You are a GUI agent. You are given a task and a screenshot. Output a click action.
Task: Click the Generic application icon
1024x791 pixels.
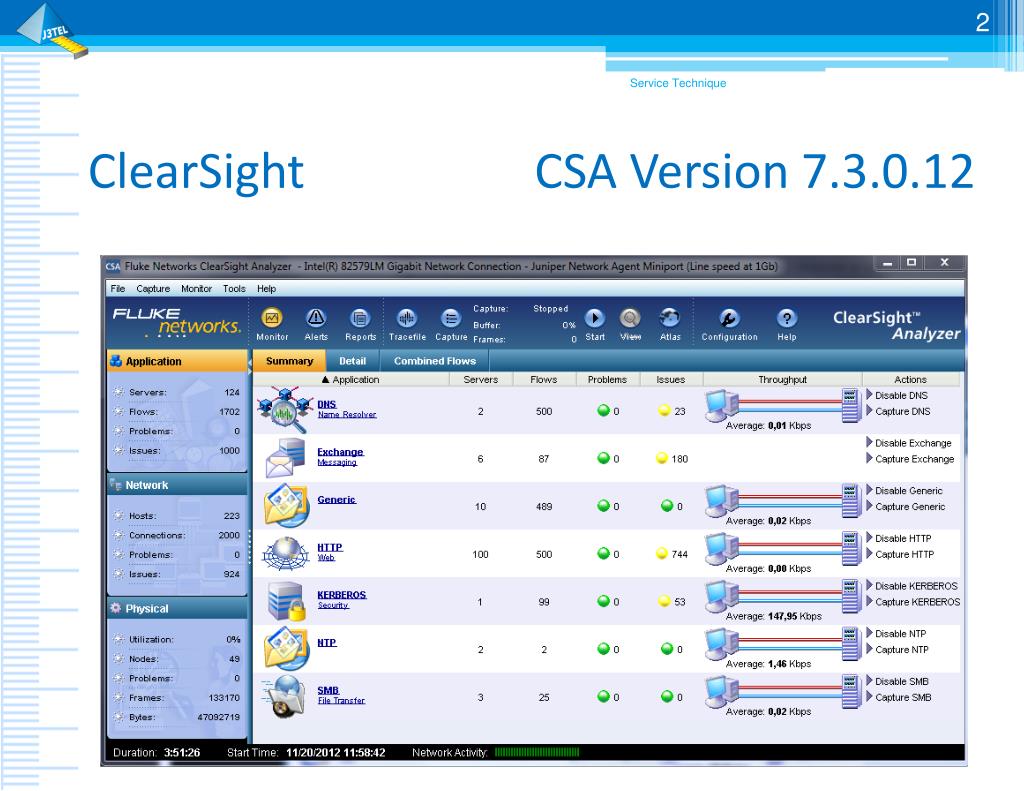pos(286,506)
